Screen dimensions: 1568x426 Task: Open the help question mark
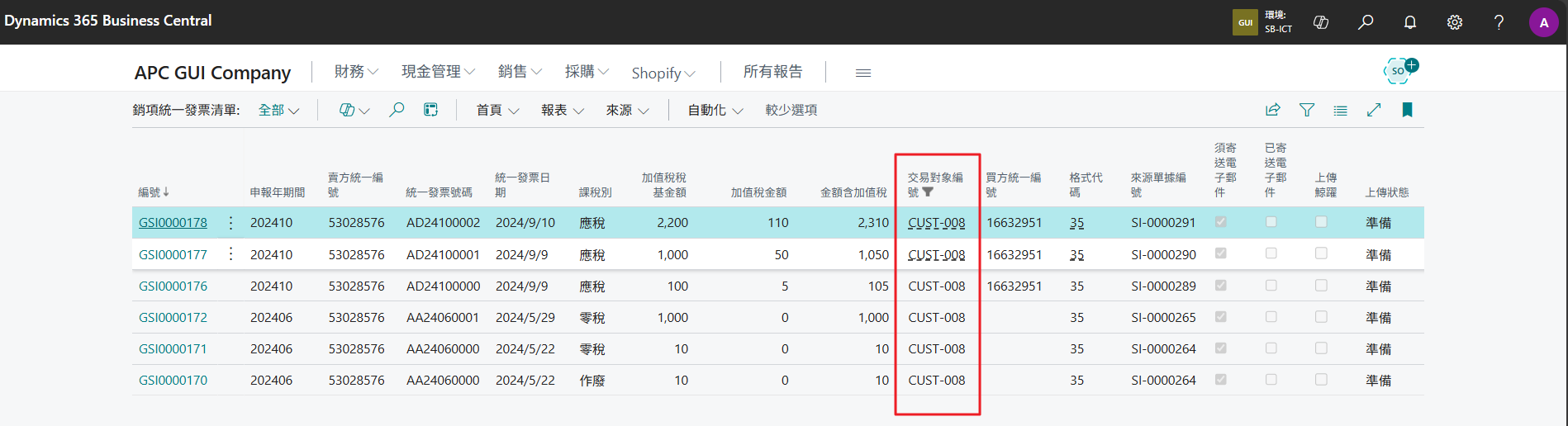pyautogui.click(x=1499, y=22)
